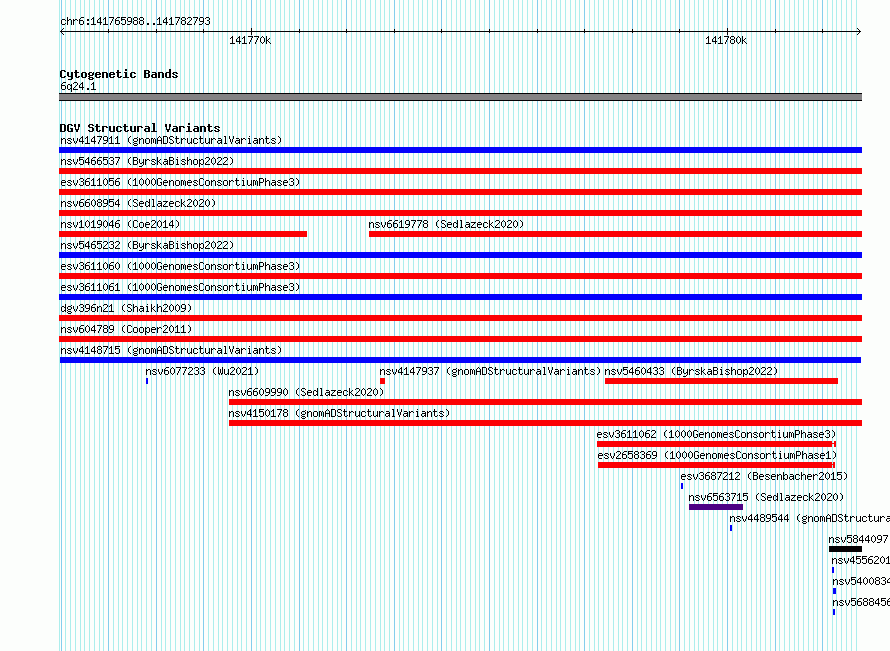Click the black bar under nsv5844097
Screen dimensions: 890x651
(x=845, y=549)
